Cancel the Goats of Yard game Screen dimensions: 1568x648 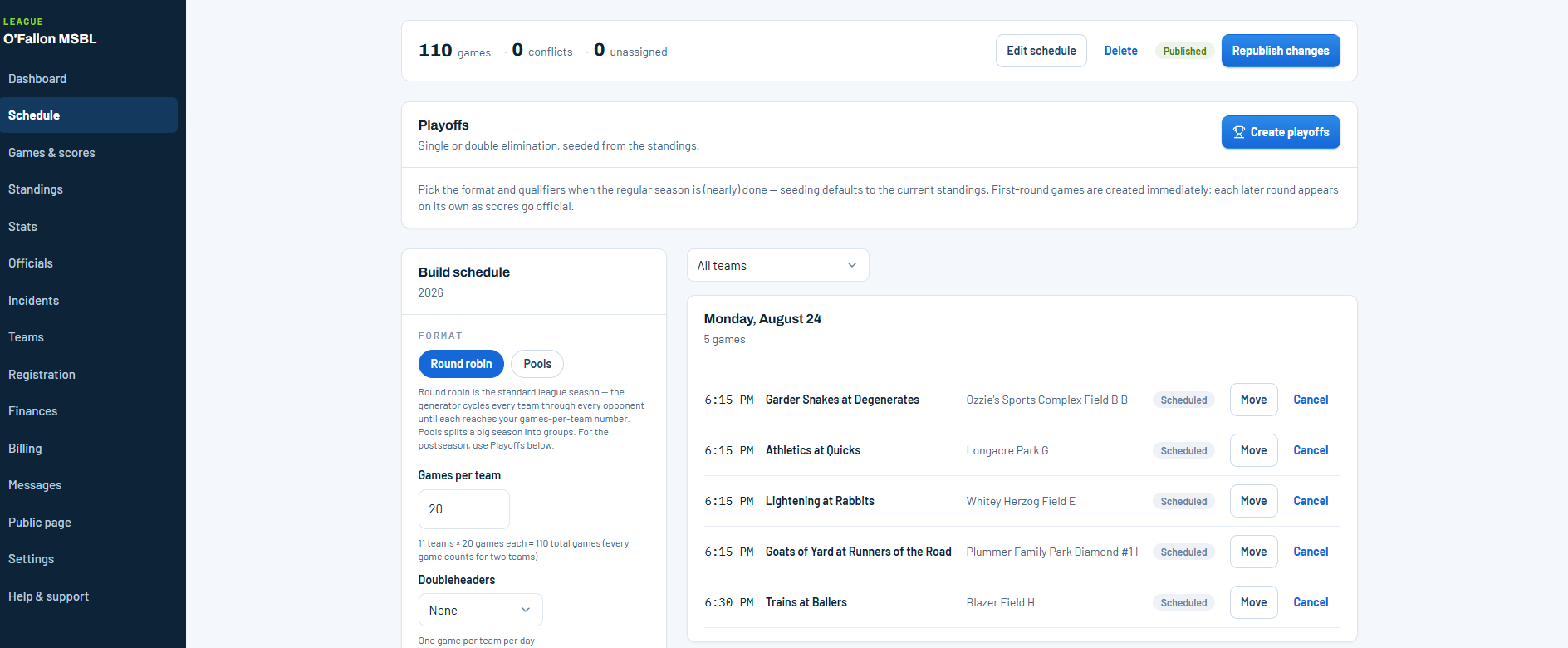1311,552
